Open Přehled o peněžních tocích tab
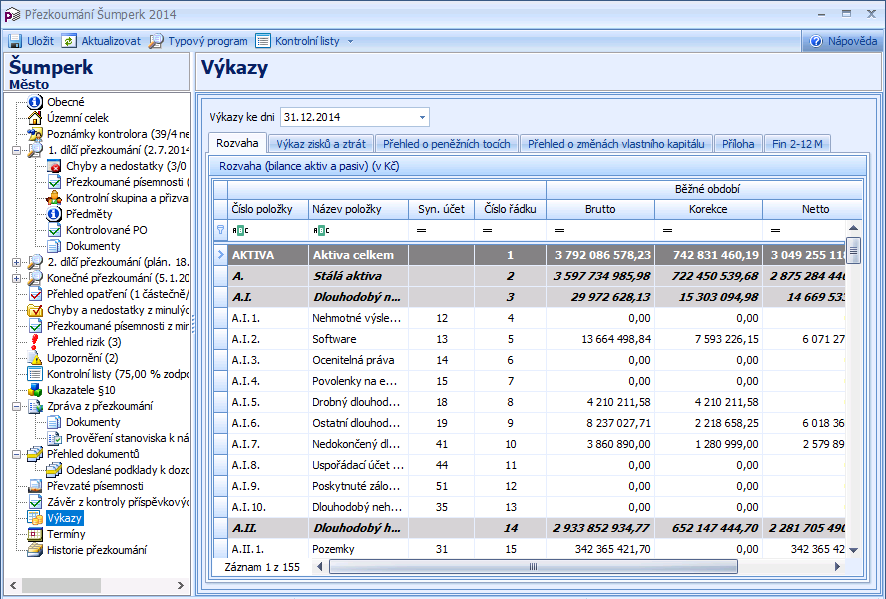The height and width of the screenshot is (599, 886). coord(446,144)
